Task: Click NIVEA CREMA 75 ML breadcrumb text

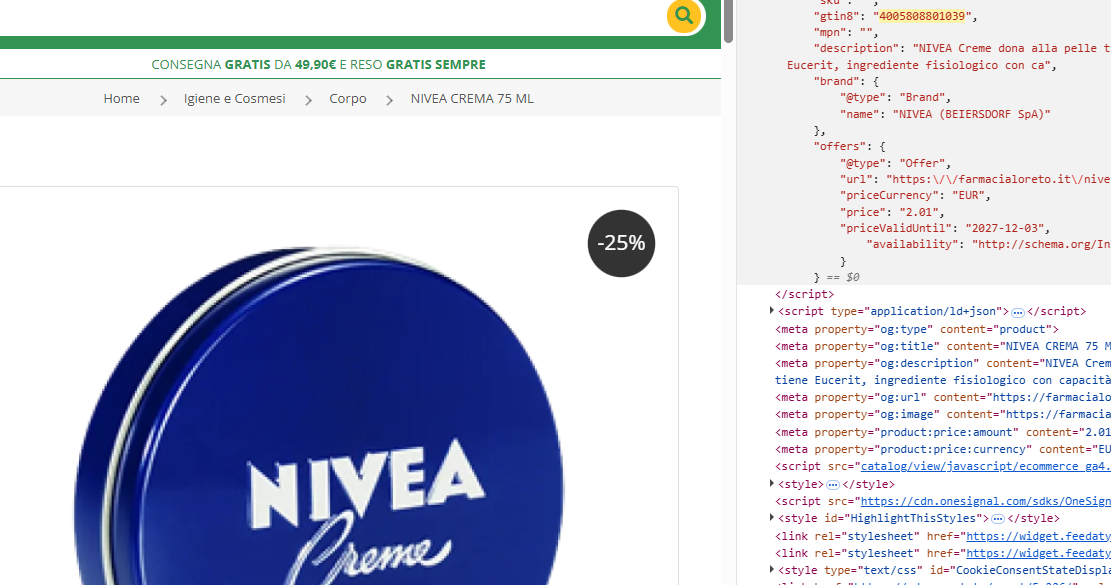Action: click(x=472, y=98)
